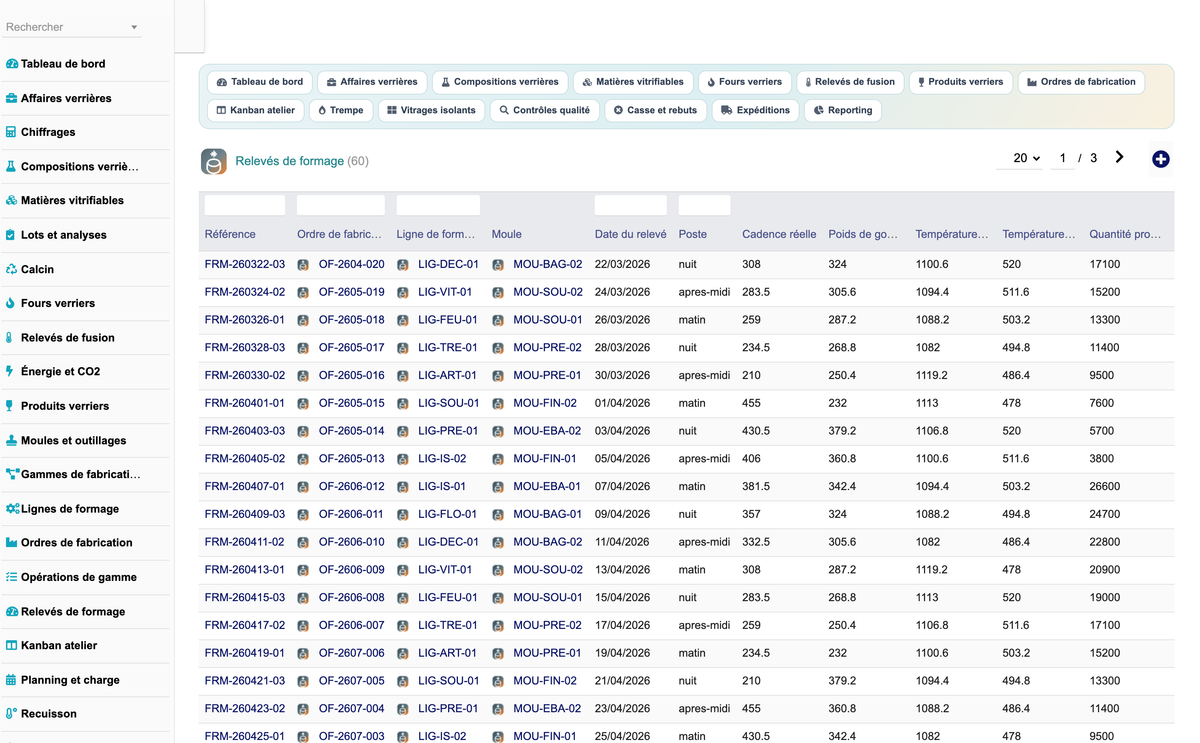Screen dimensions: 1200x743
Task: Sort by Date du relevé column header
Action: [630, 234]
